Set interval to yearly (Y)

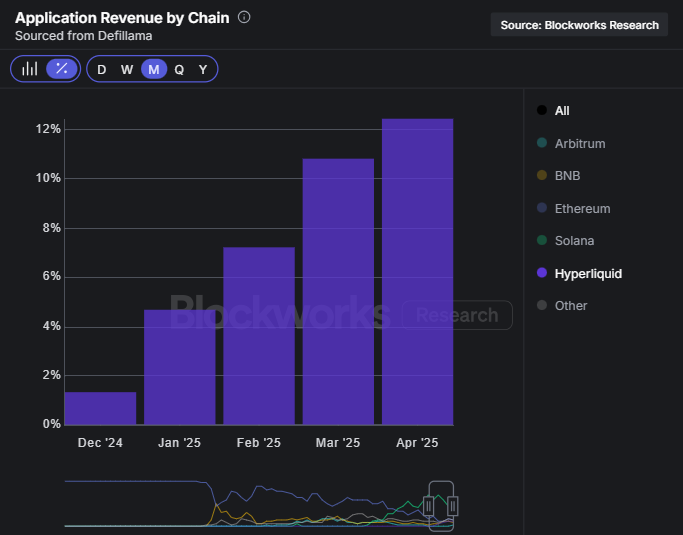pyautogui.click(x=203, y=69)
